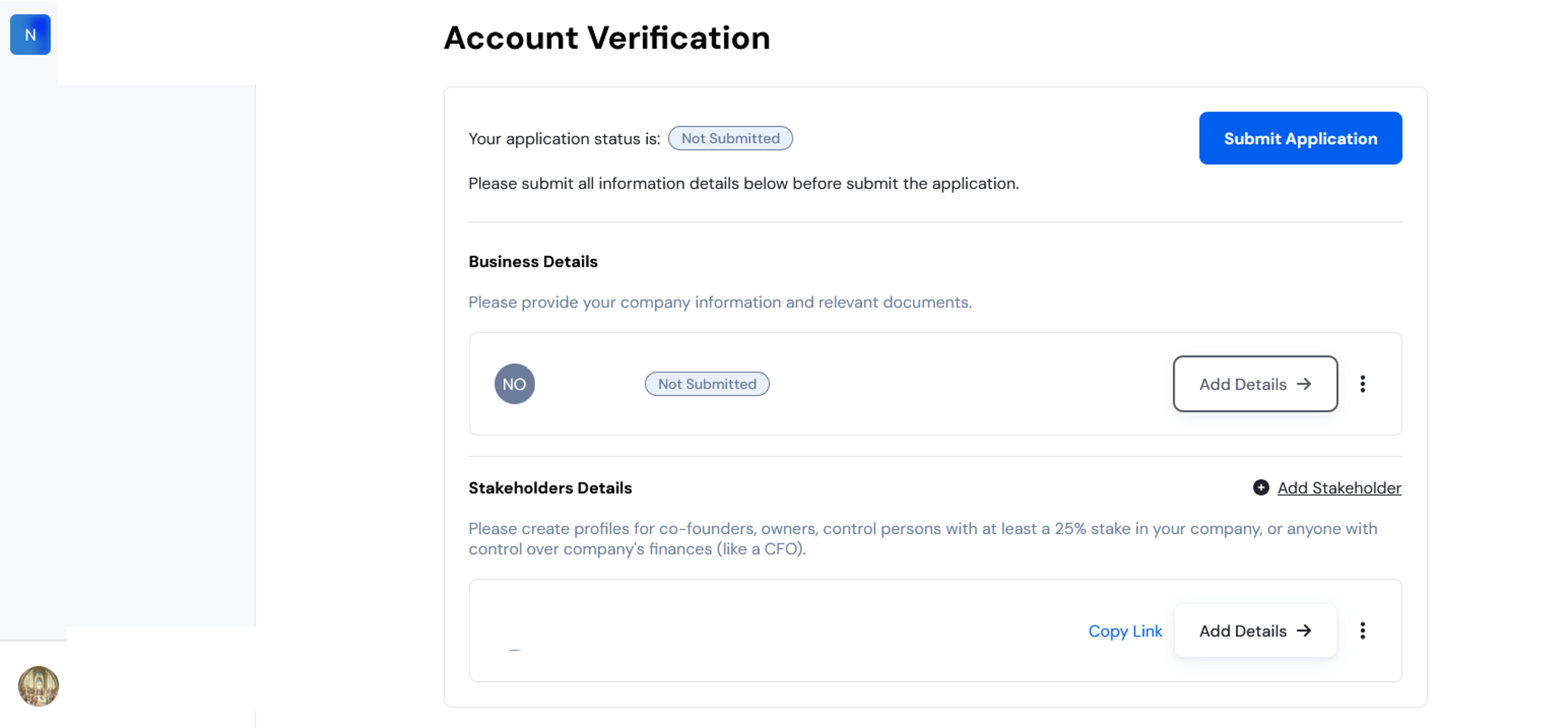Copy the stakeholder invitation link
Image resolution: width=1568 pixels, height=728 pixels.
1125,631
